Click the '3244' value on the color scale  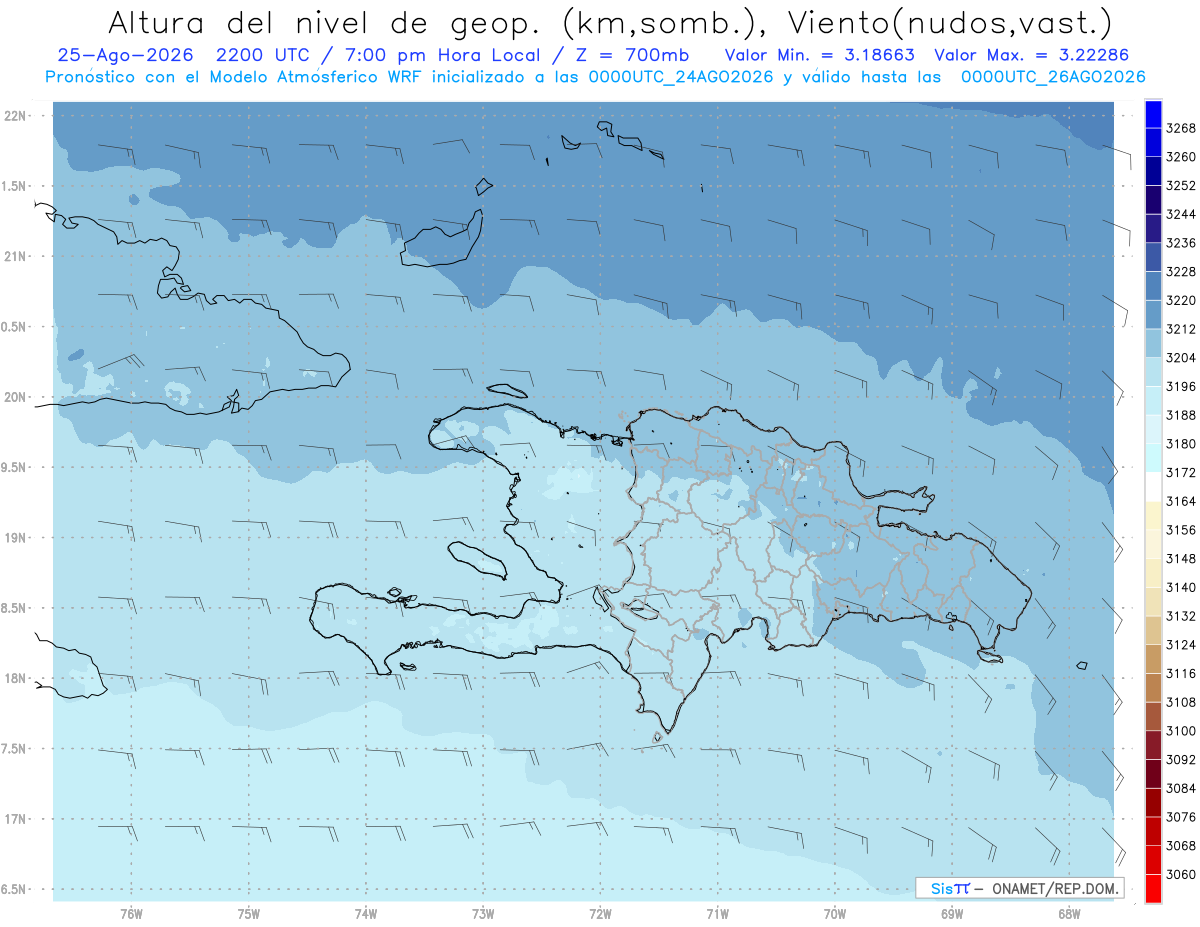click(x=1181, y=215)
